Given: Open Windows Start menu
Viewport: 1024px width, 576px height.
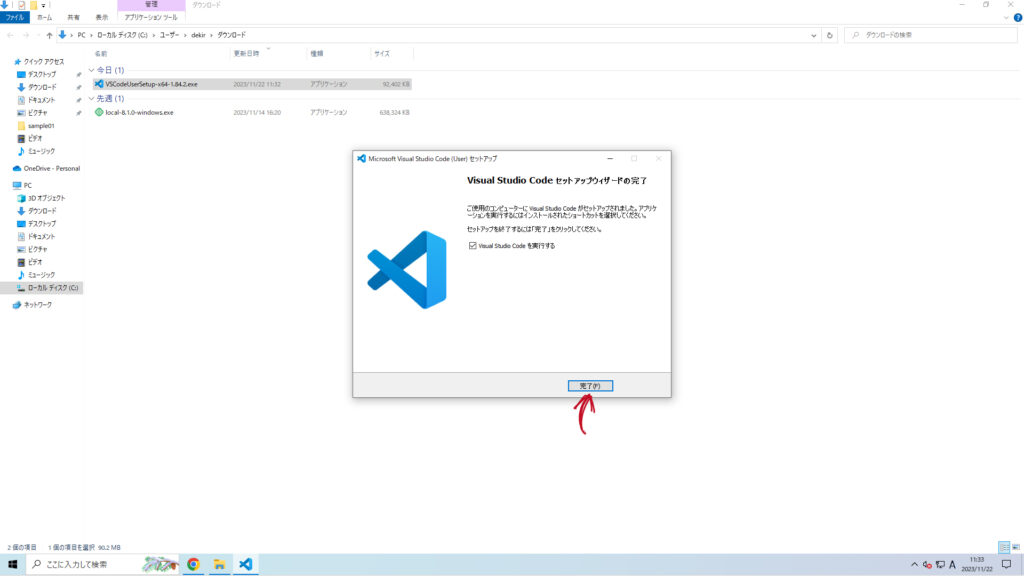Looking at the screenshot, I should [x=12, y=564].
